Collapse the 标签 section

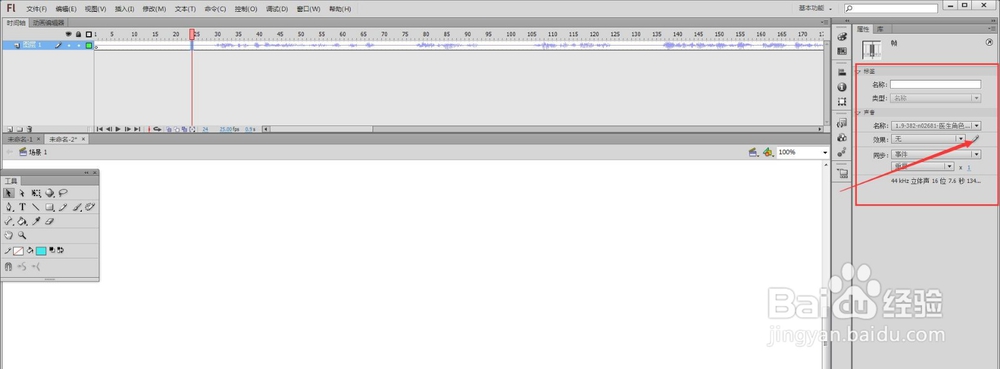(858, 71)
